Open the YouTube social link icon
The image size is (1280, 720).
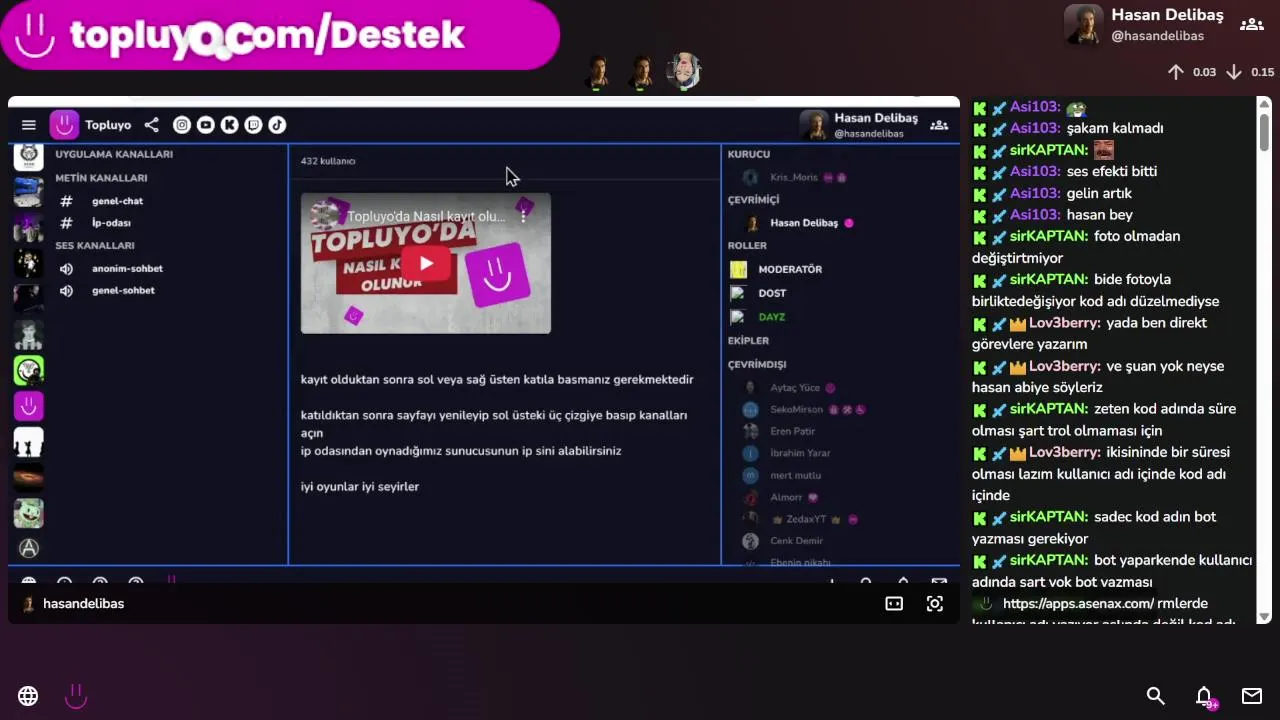click(206, 125)
